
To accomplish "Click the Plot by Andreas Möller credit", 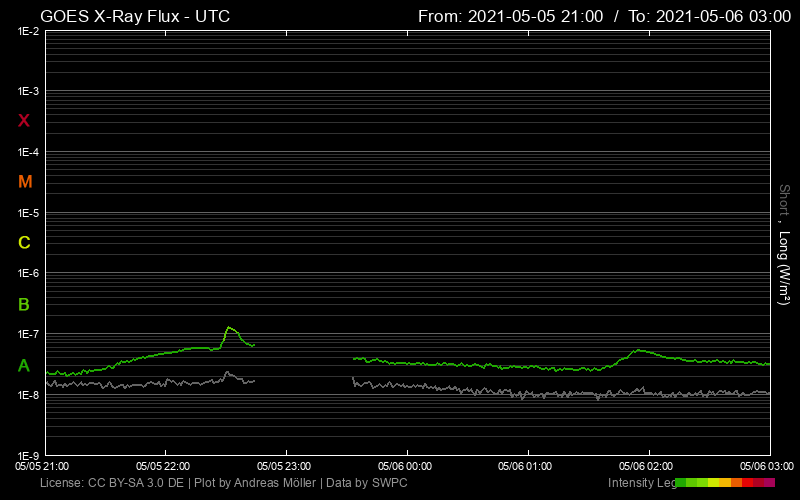I will pyautogui.click(x=255, y=483).
